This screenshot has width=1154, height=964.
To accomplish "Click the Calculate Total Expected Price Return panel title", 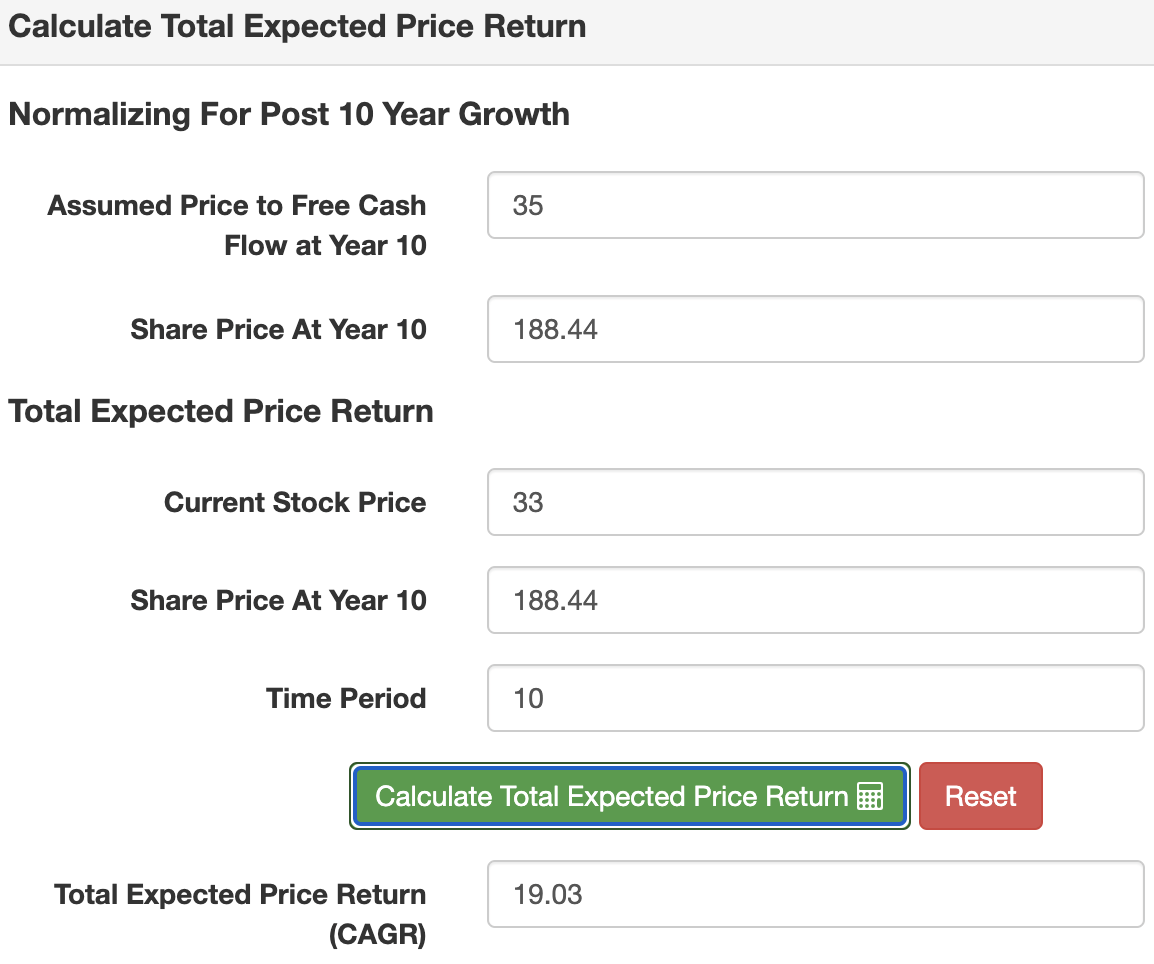I will click(x=297, y=27).
